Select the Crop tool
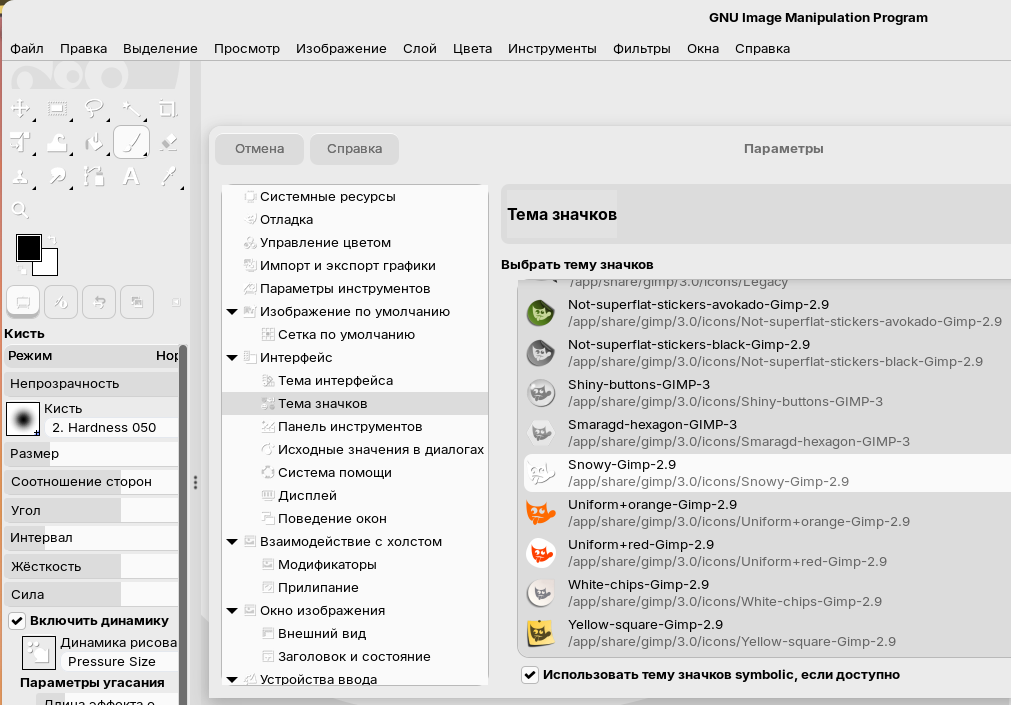 (x=168, y=108)
